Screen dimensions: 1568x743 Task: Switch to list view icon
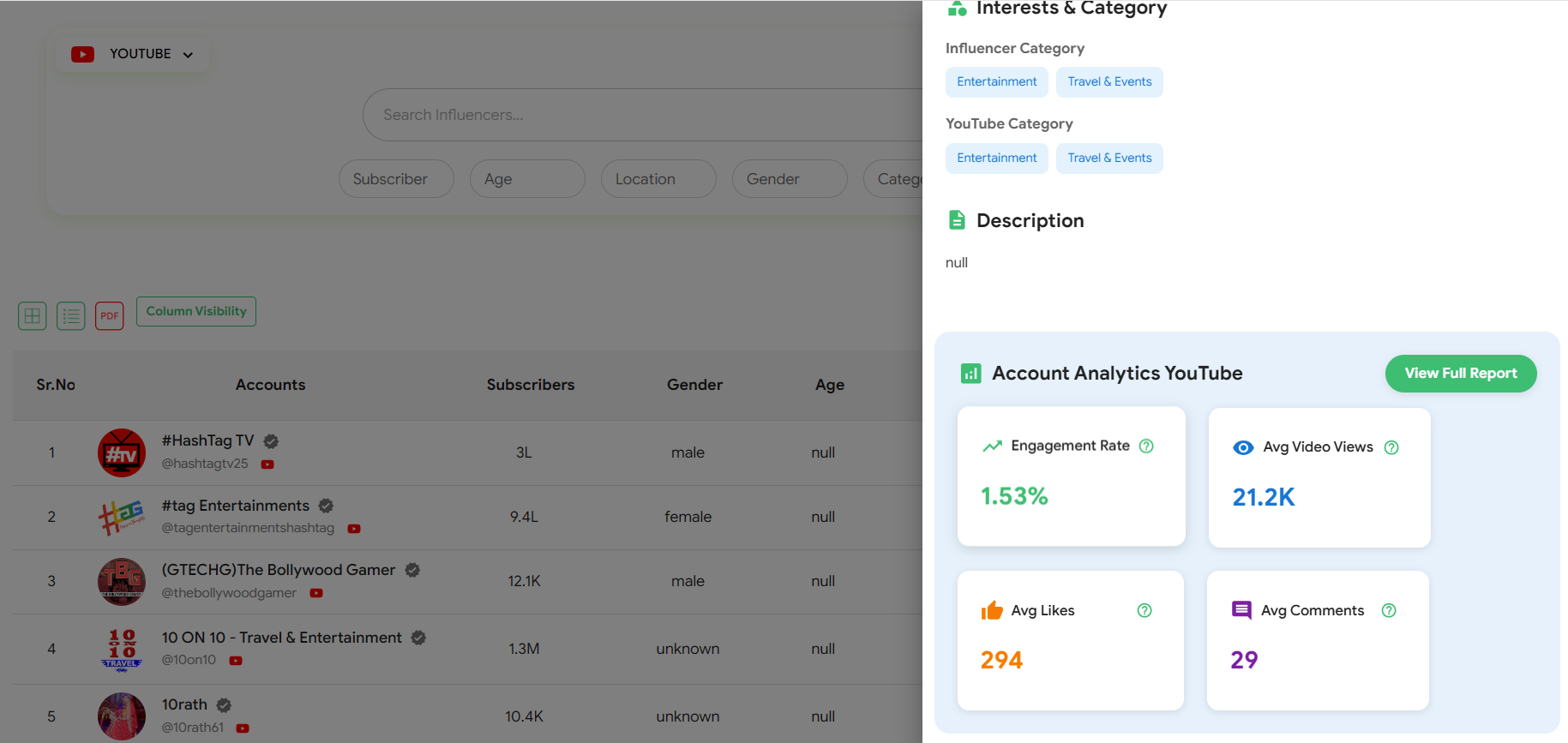tap(71, 315)
